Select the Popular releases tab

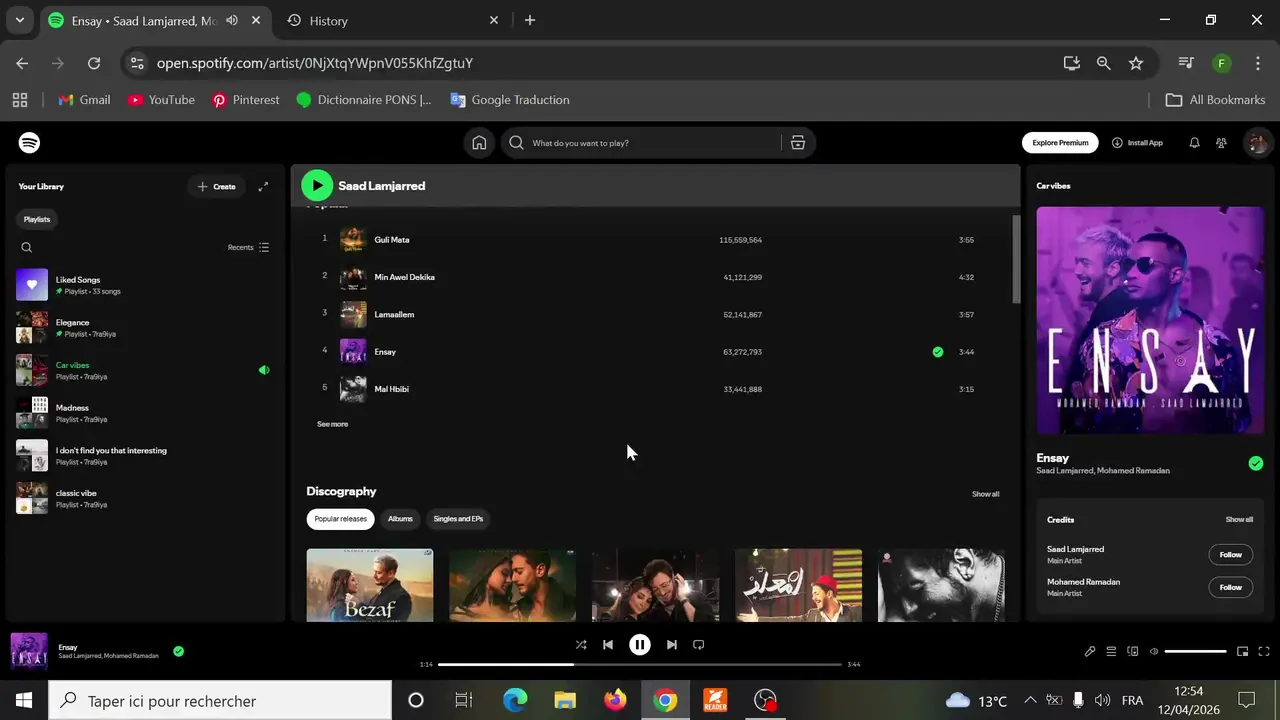tap(341, 519)
